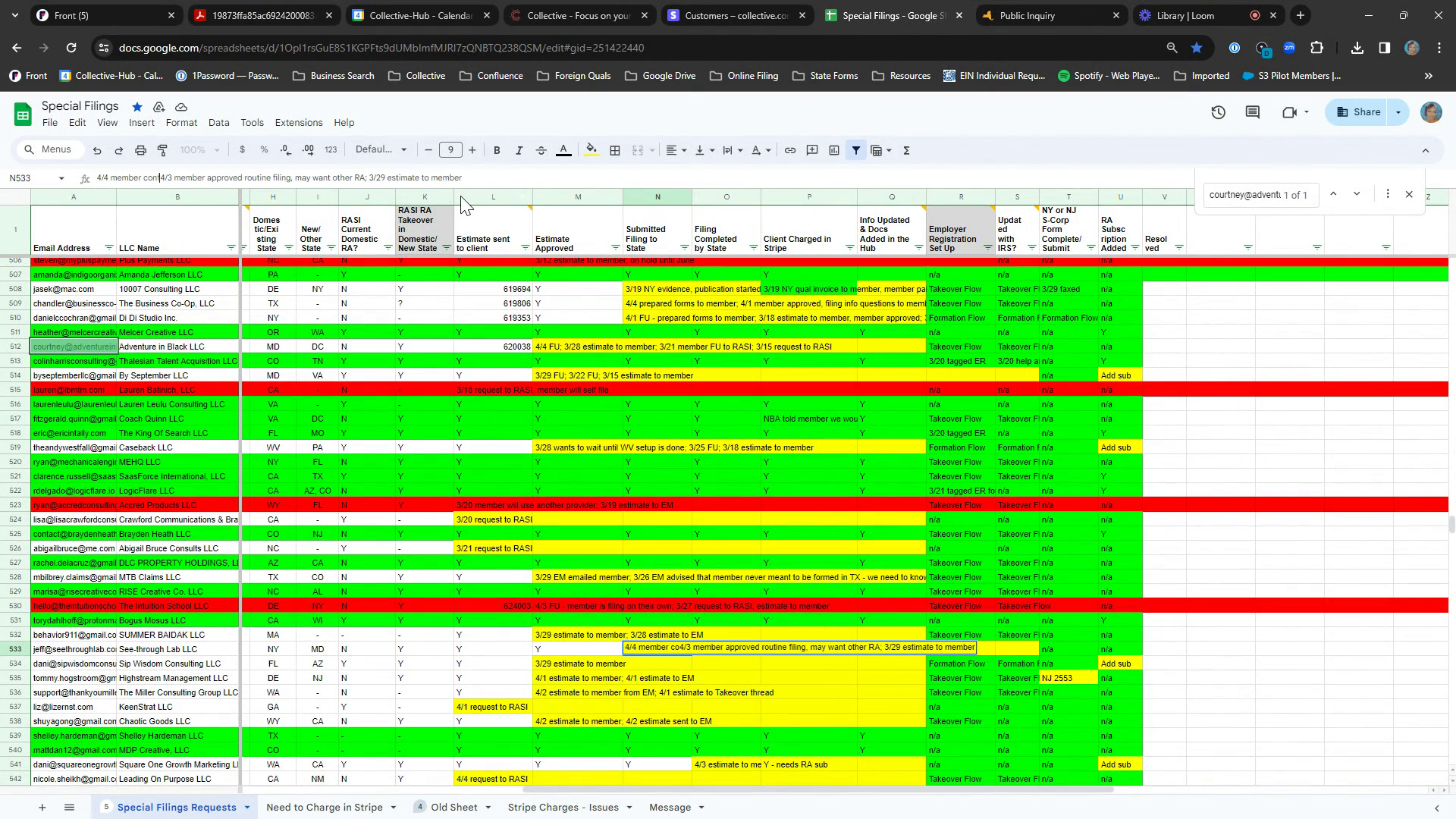
Task: Open filter dropdown on LLC Name column
Action: point(231,248)
